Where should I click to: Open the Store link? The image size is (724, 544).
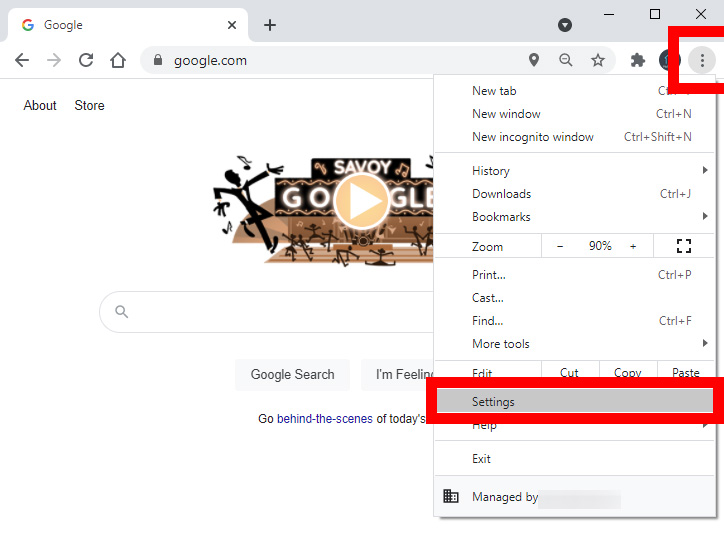click(90, 105)
